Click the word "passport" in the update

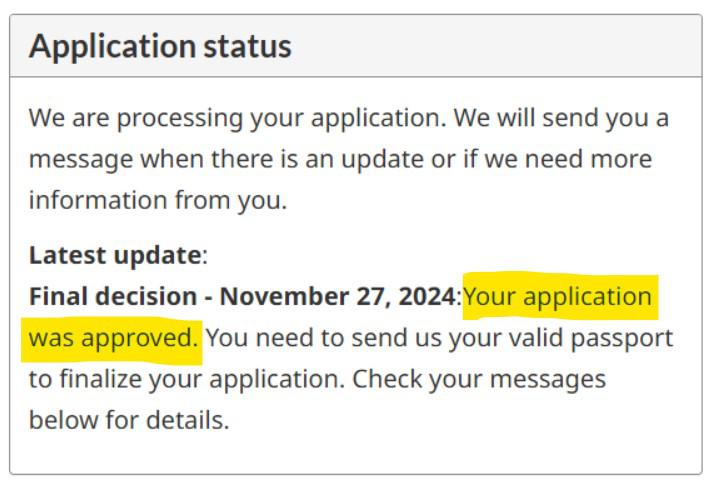[628, 338]
